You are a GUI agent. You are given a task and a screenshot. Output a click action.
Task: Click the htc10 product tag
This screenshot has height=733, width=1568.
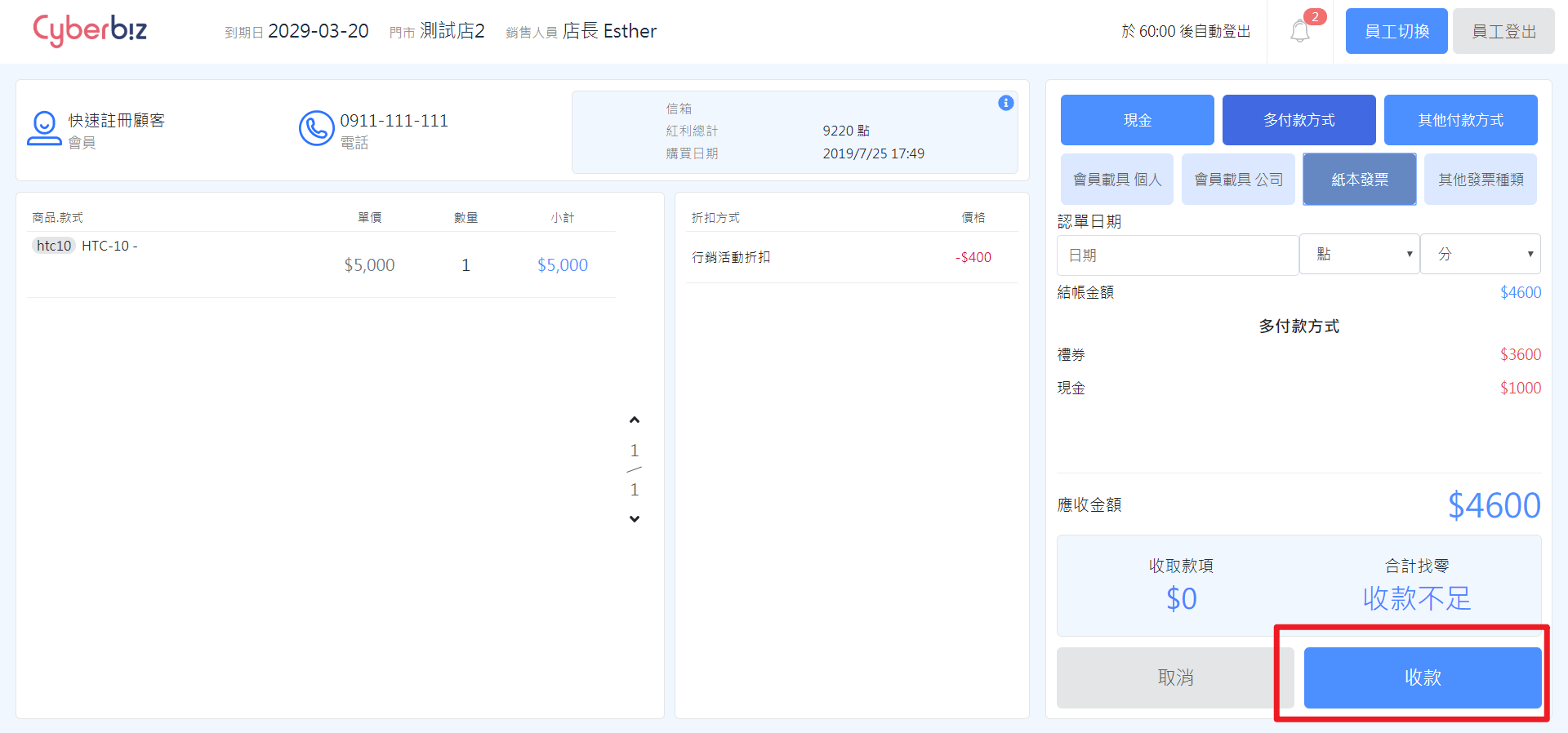54,246
